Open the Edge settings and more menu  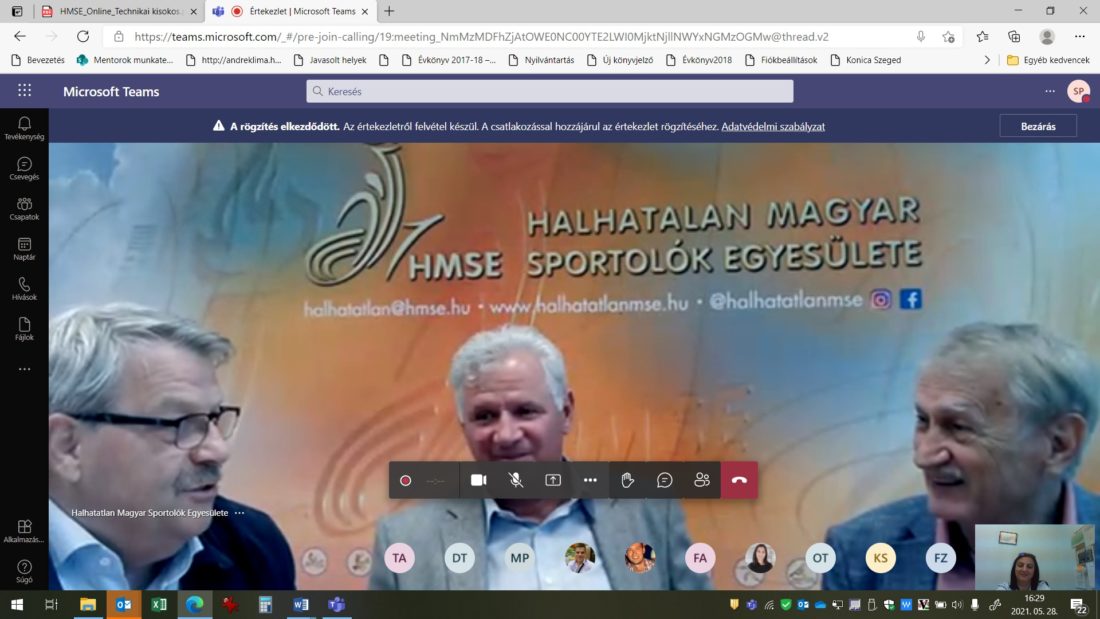pyautogui.click(x=1080, y=36)
